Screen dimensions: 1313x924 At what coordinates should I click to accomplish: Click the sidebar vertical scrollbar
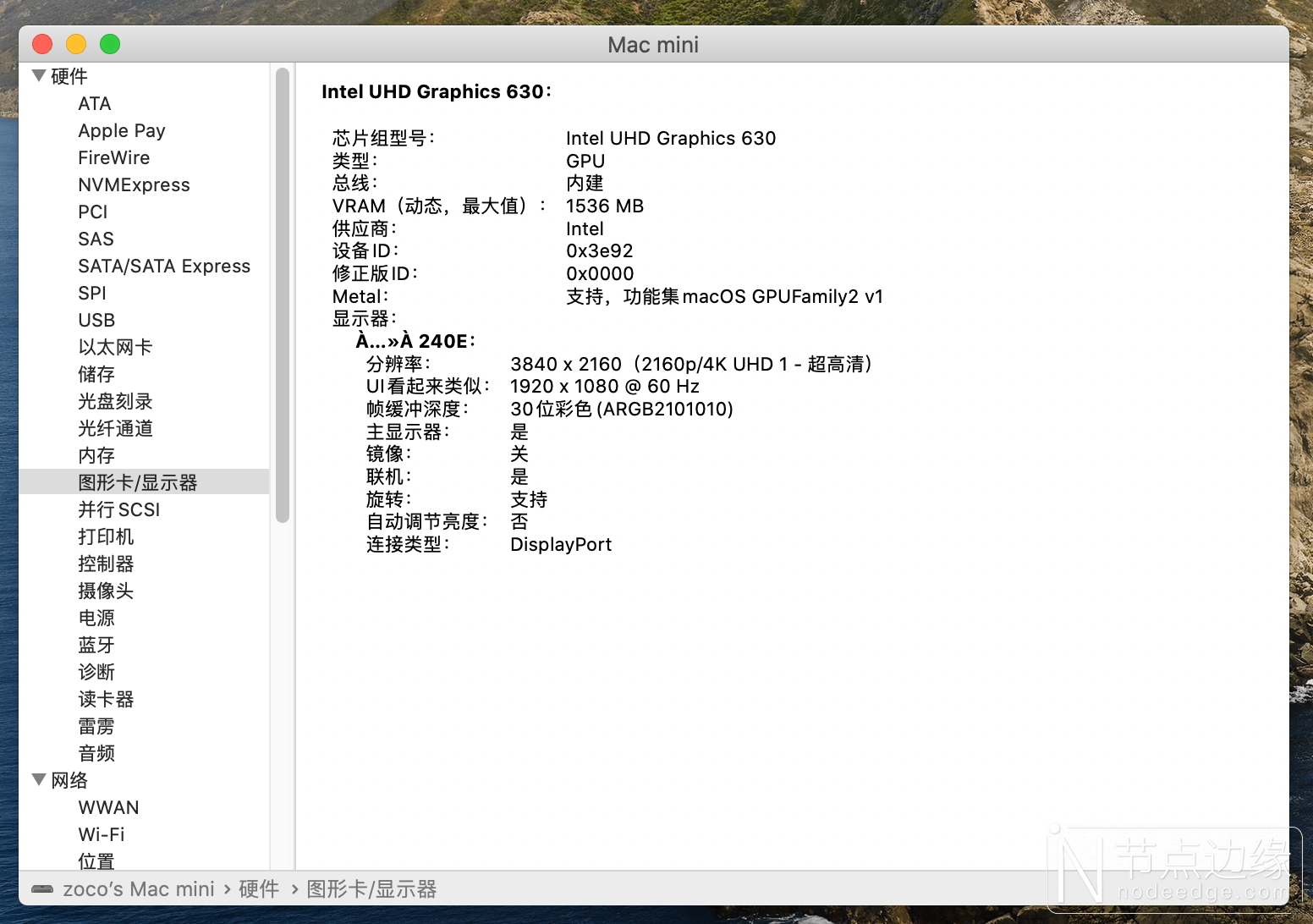pos(283,294)
